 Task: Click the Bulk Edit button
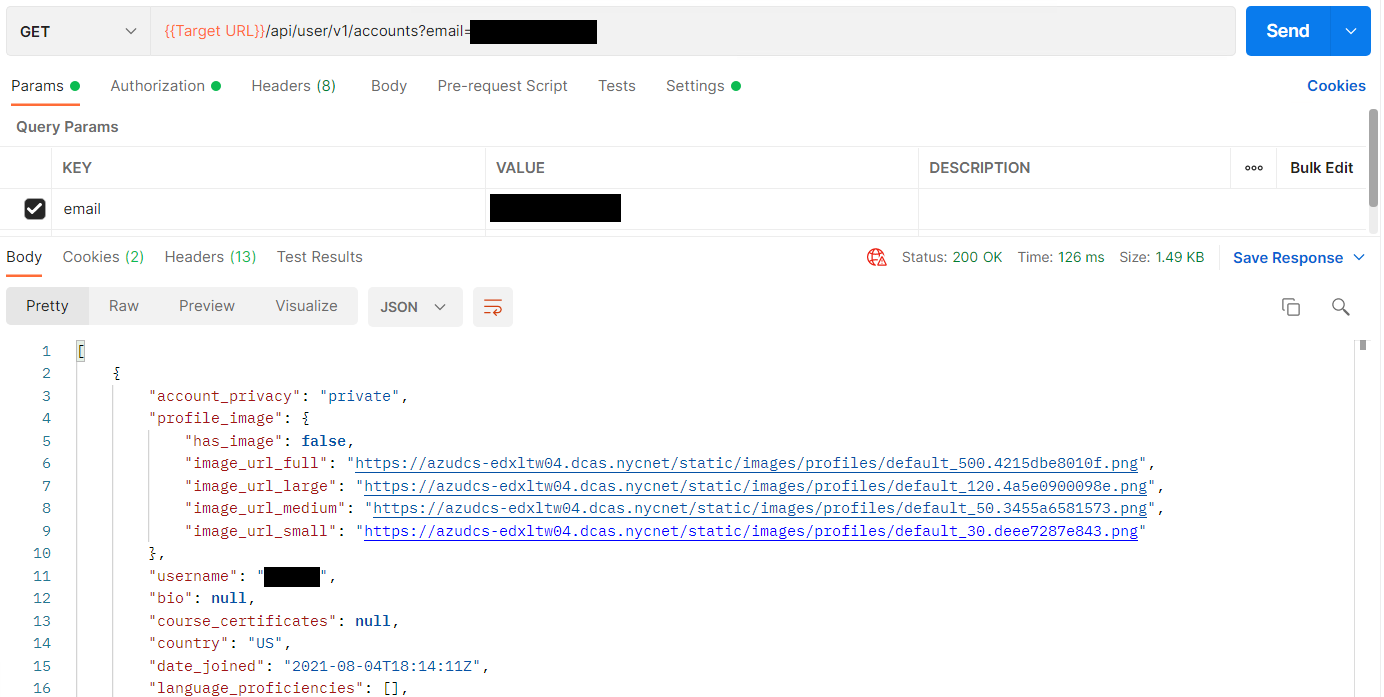[x=1321, y=168]
